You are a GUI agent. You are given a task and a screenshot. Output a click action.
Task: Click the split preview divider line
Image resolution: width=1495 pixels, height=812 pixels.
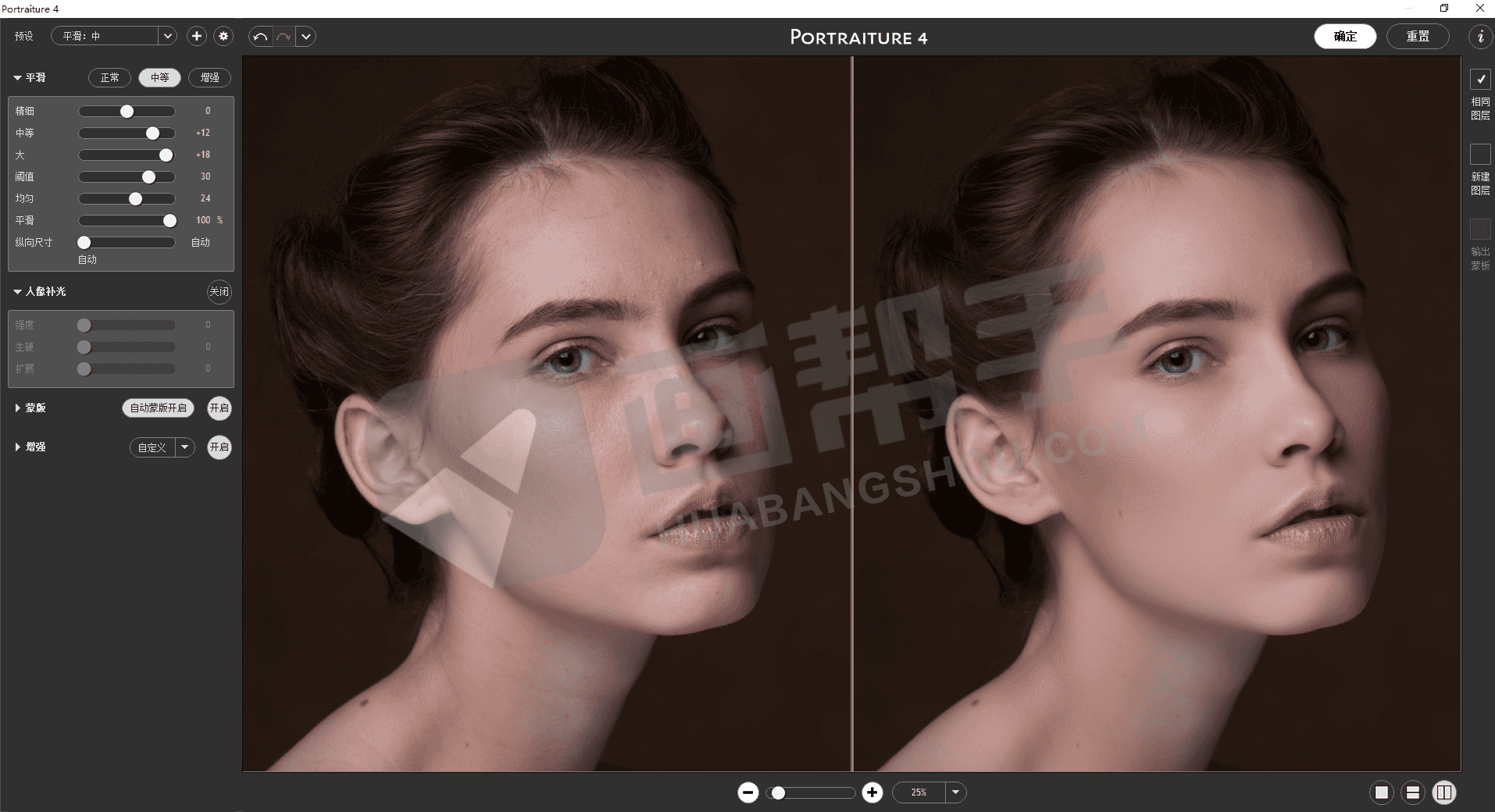852,414
